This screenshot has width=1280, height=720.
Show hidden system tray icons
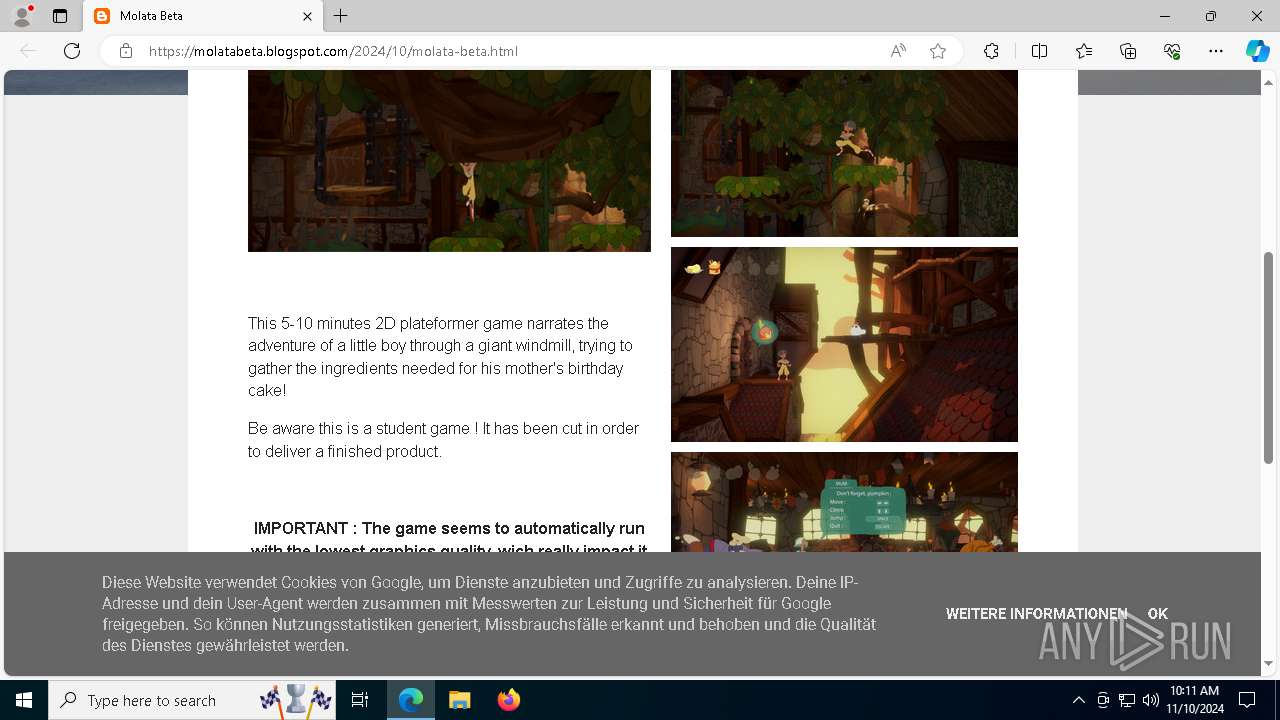tap(1078, 700)
